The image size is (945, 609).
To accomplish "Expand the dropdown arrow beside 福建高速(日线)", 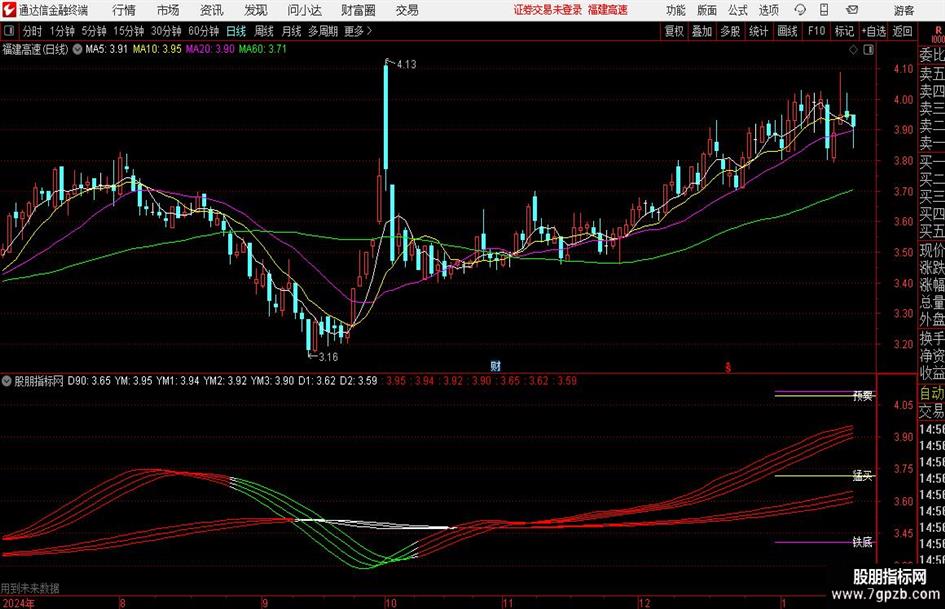I will pos(77,49).
